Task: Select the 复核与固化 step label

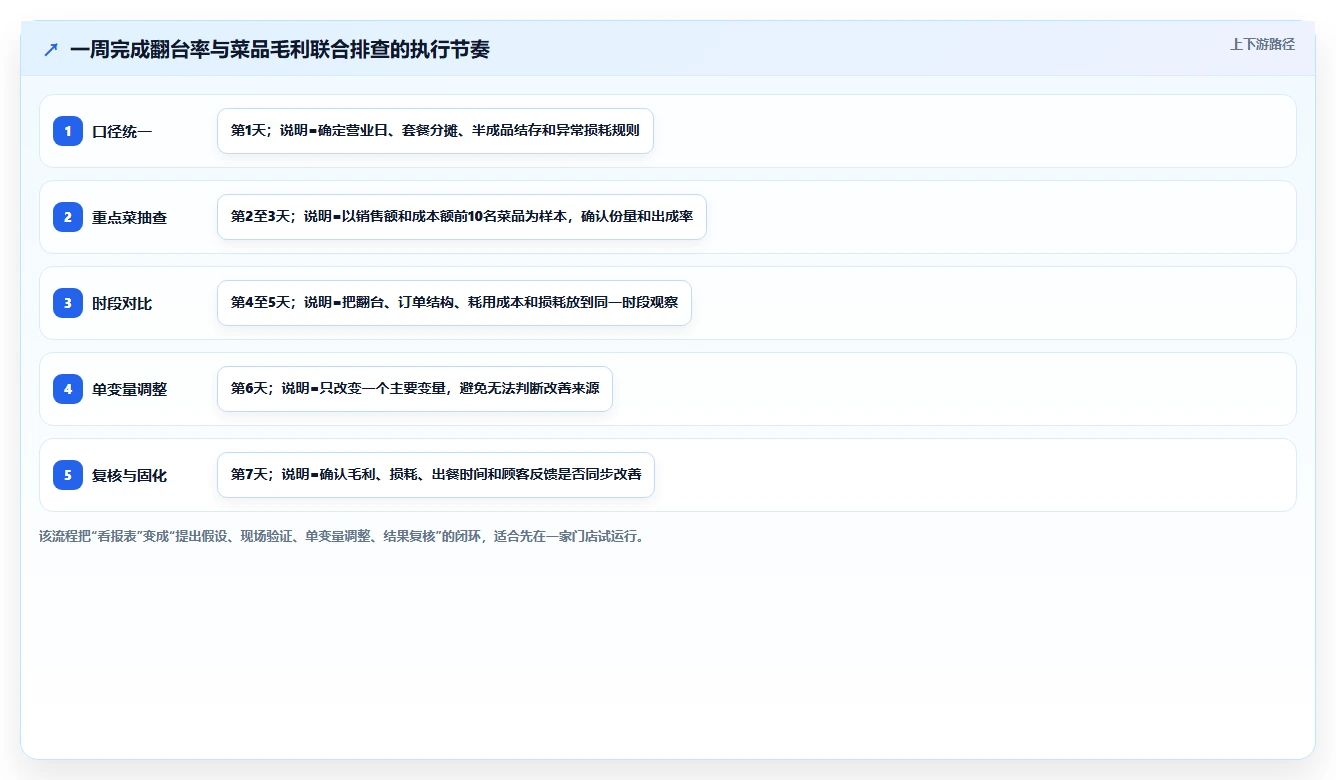Action: pyautogui.click(x=130, y=476)
